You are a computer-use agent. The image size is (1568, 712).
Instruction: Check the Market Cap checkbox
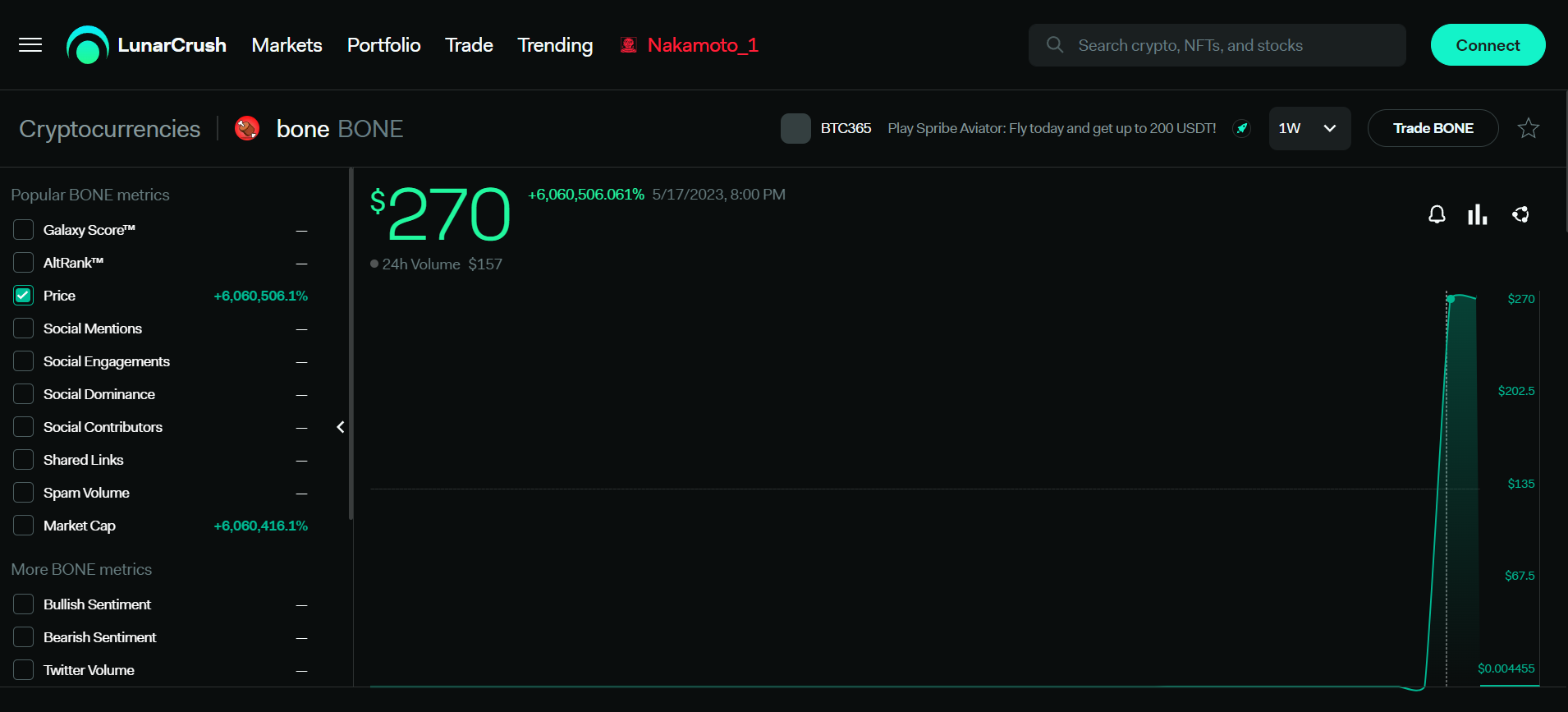(24, 526)
